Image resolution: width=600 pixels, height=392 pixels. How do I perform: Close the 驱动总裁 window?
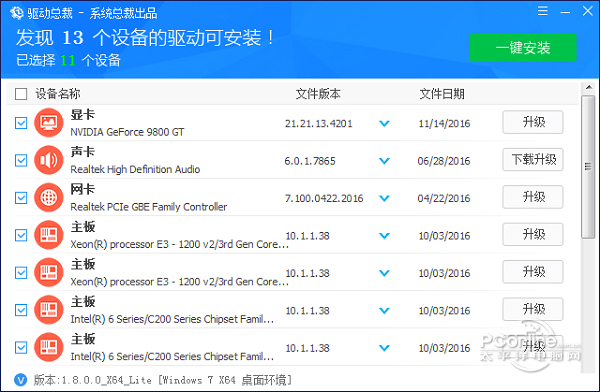(x=587, y=11)
